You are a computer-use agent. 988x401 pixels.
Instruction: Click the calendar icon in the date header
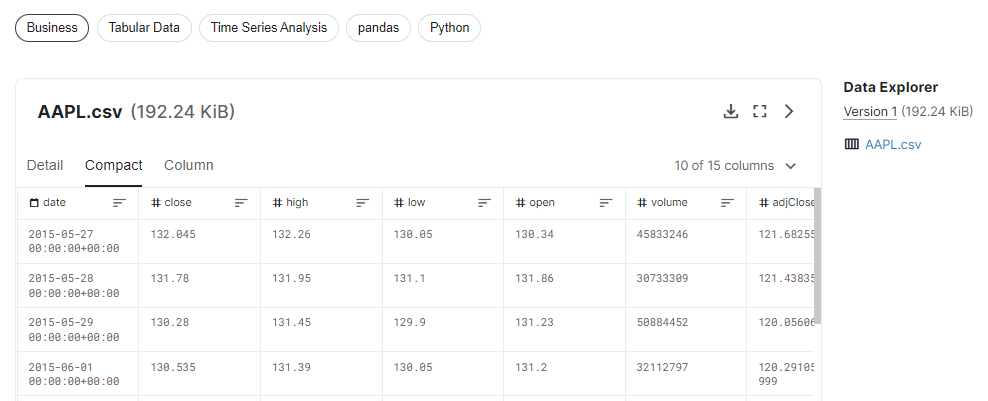[34, 203]
